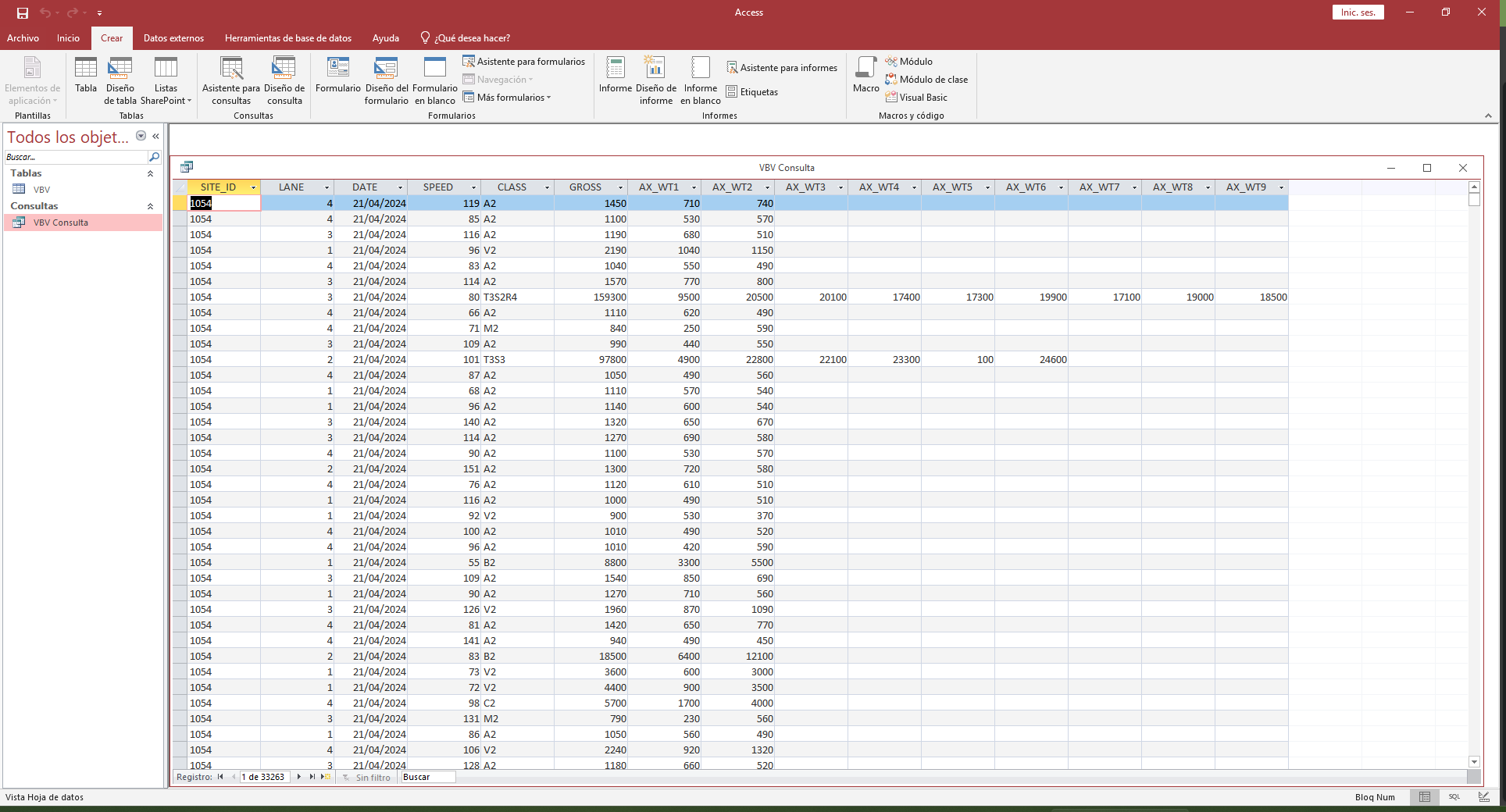Screen dimensions: 1506x812
Task: Switch to Datasheet view in status bar
Action: 1425,797
